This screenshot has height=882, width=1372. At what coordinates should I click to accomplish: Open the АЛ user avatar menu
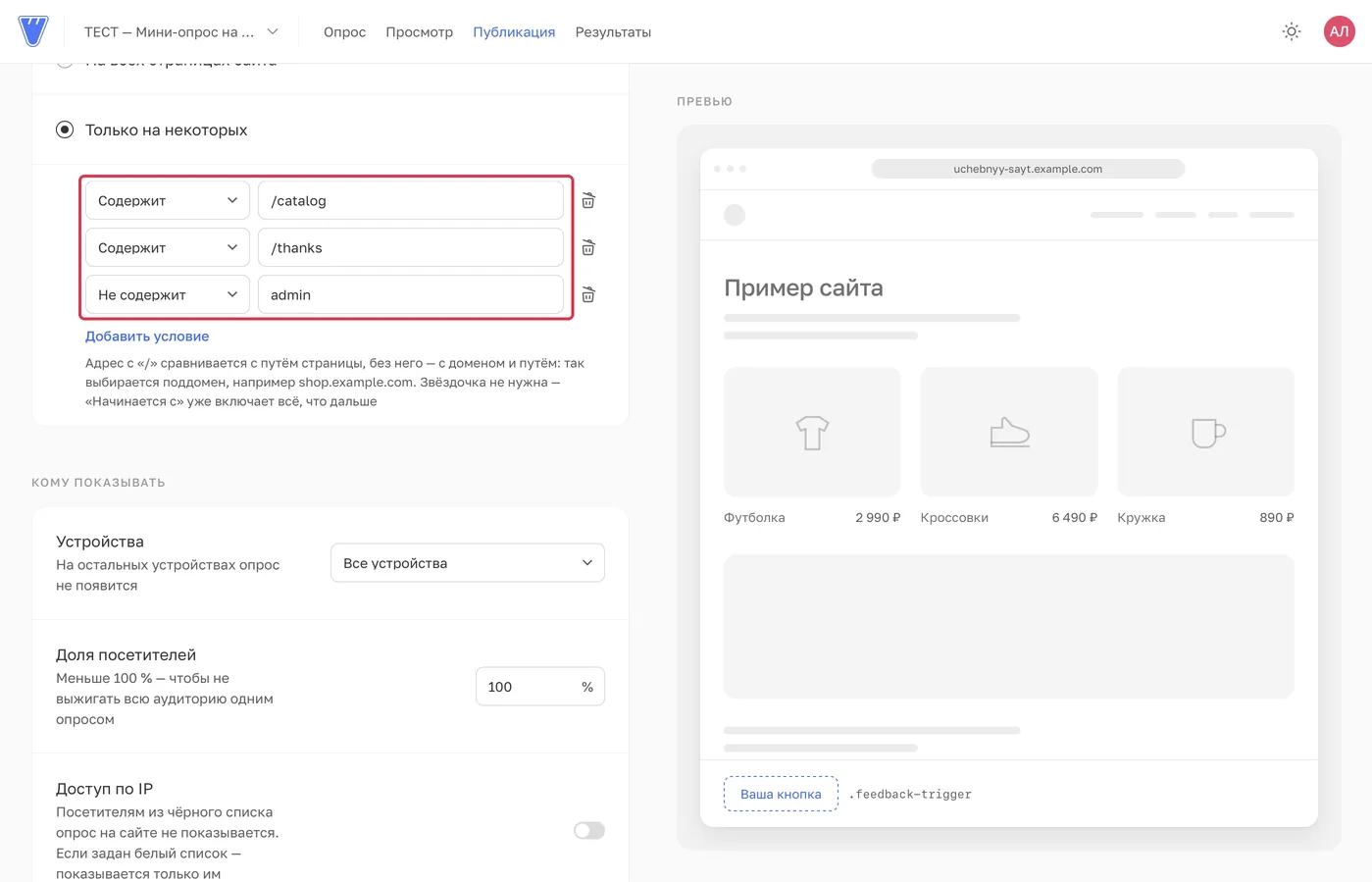pos(1339,31)
